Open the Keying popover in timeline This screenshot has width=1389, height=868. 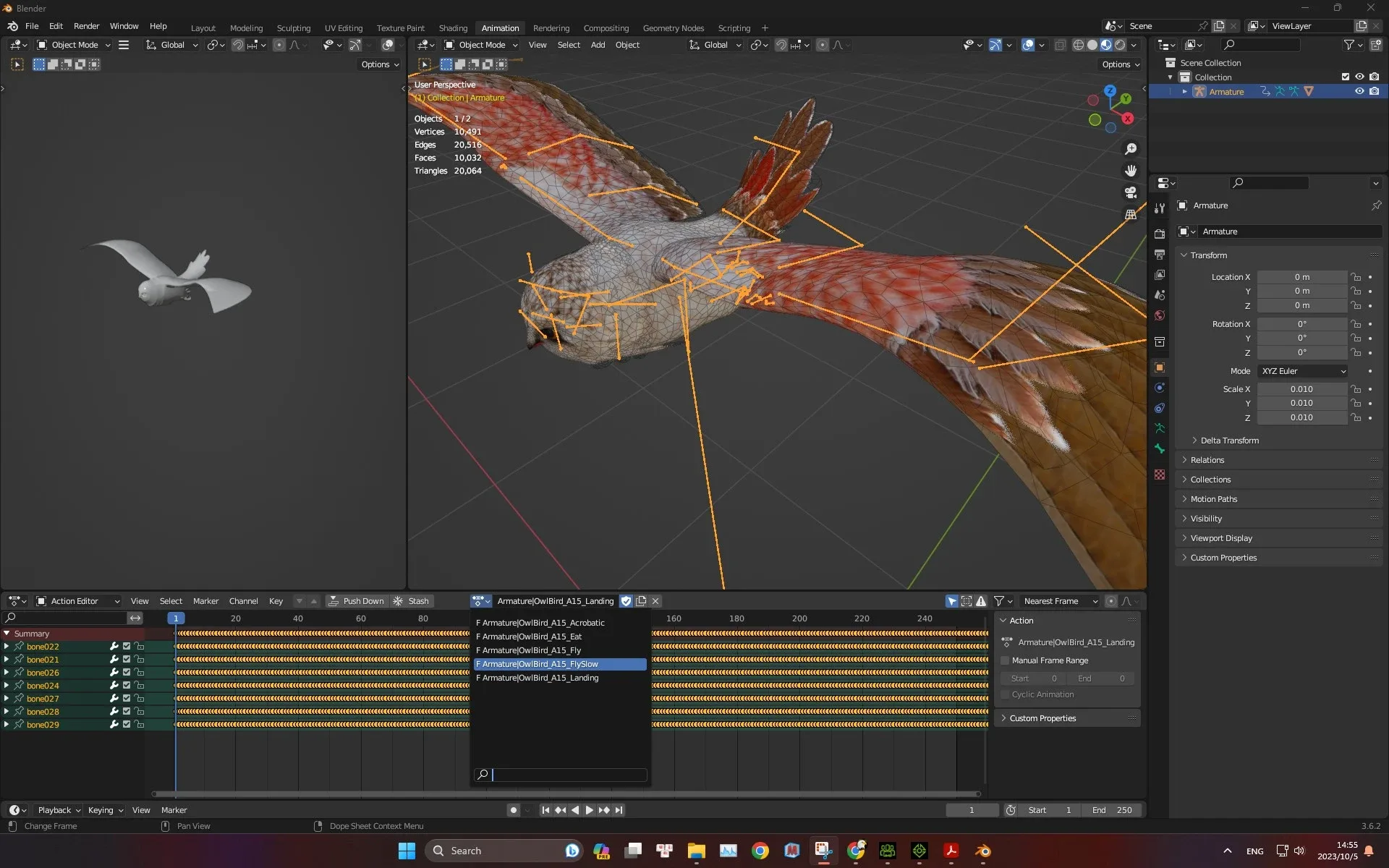click(106, 810)
